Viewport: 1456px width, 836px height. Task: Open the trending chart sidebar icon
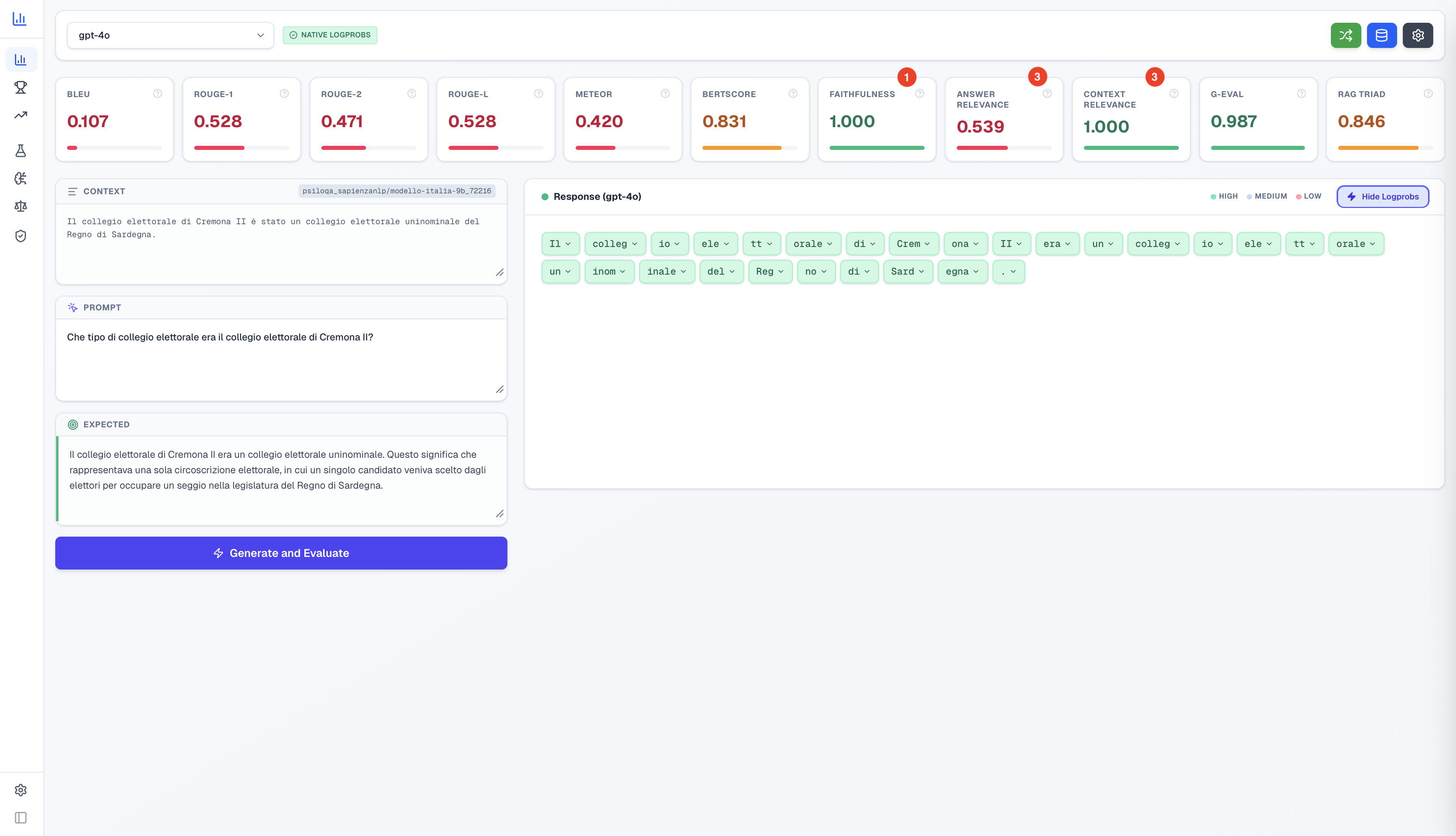pyautogui.click(x=21, y=115)
